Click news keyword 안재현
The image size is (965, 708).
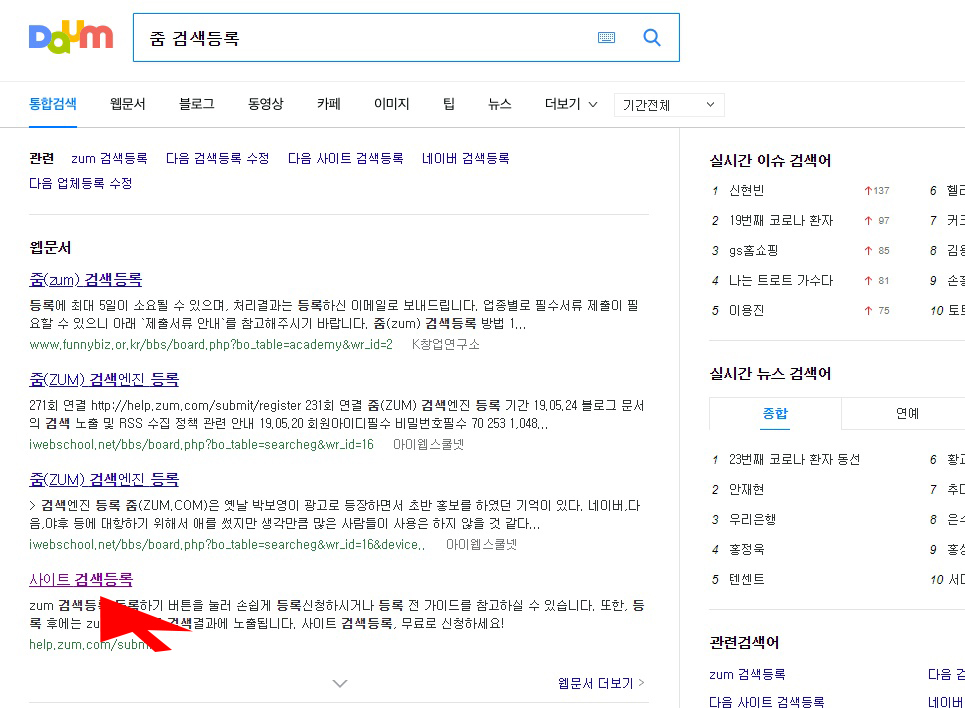747,489
